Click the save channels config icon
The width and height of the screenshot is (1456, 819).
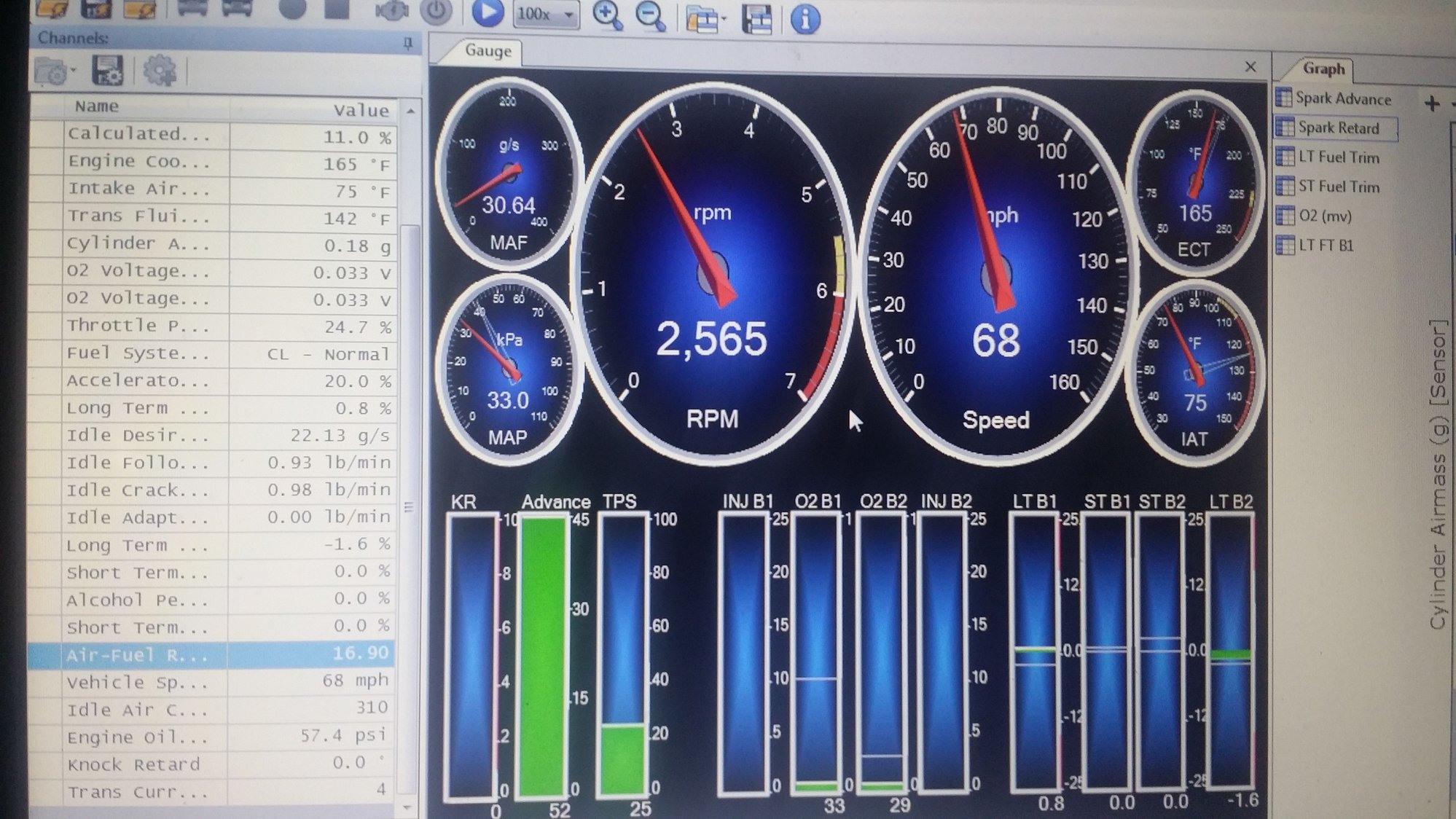(107, 71)
